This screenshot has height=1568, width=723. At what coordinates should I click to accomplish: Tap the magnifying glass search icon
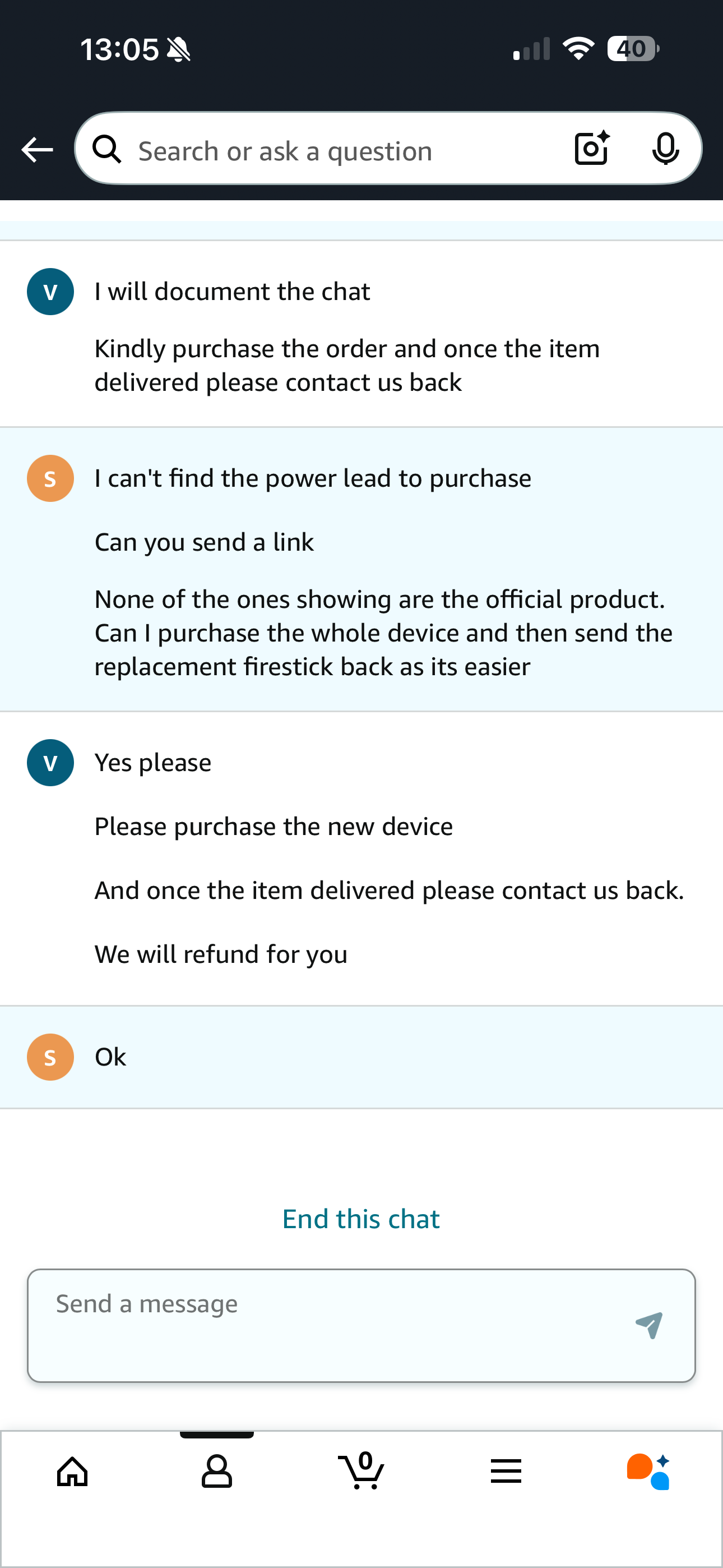click(107, 149)
